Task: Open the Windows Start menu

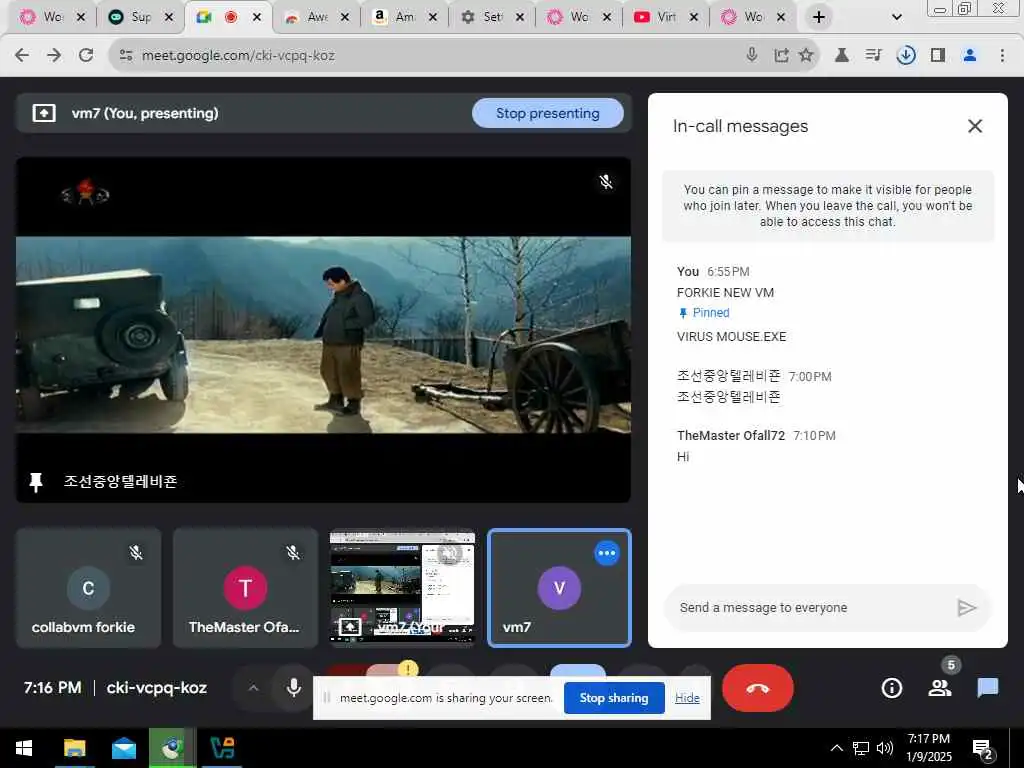Action: 24,748
